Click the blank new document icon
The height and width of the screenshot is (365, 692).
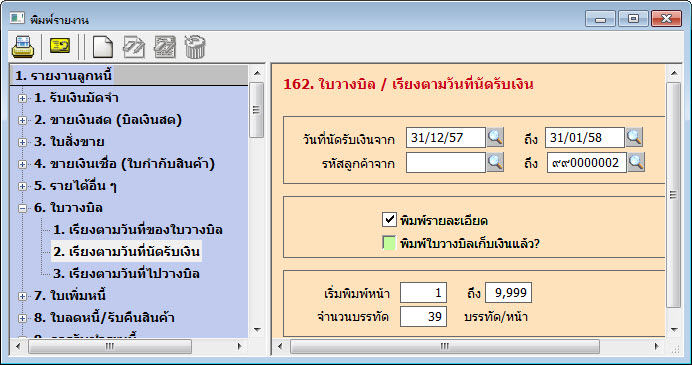click(x=103, y=47)
